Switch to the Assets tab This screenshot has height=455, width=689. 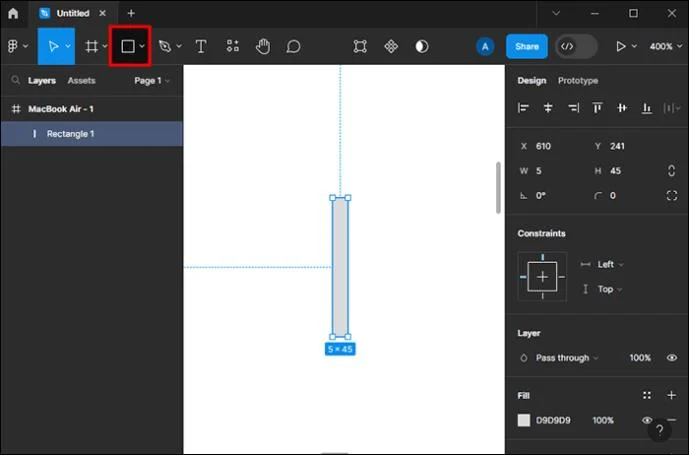coord(81,80)
